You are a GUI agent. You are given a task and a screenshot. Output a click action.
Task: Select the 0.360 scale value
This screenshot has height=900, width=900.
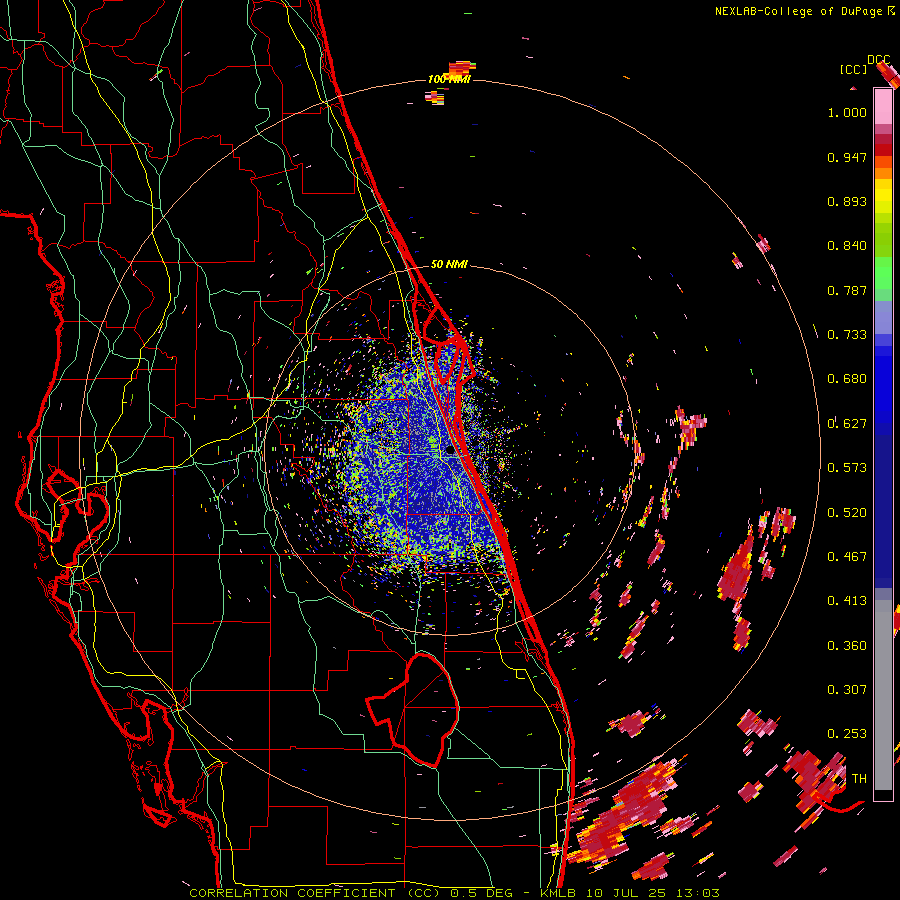(x=847, y=646)
